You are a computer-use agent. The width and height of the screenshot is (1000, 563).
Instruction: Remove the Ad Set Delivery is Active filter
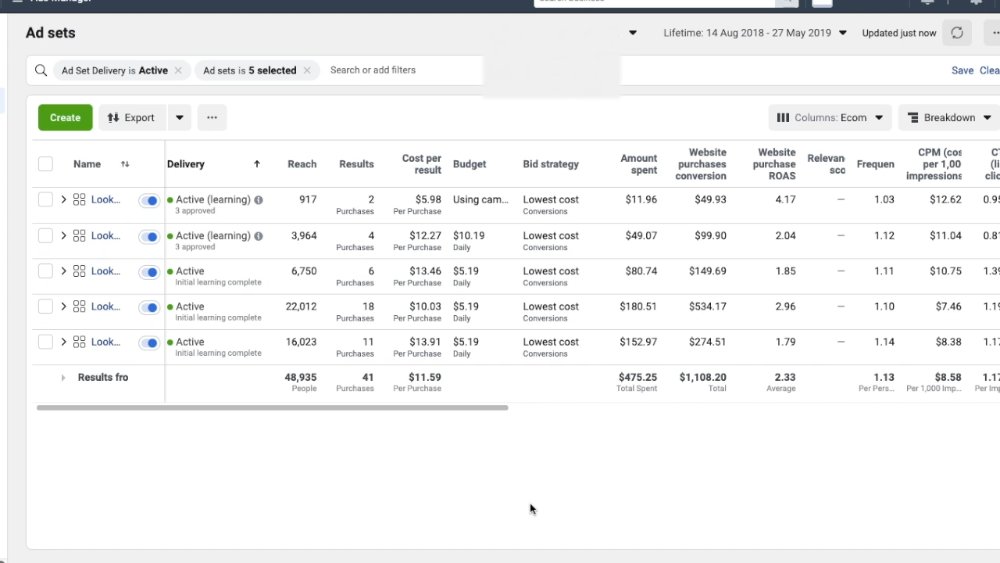pyautogui.click(x=178, y=70)
